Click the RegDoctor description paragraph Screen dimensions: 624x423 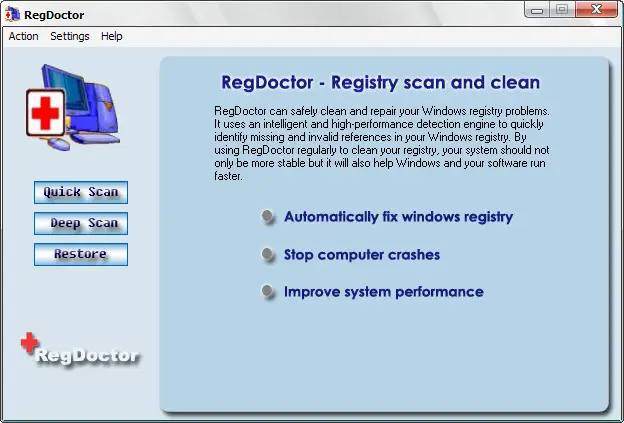(382, 143)
